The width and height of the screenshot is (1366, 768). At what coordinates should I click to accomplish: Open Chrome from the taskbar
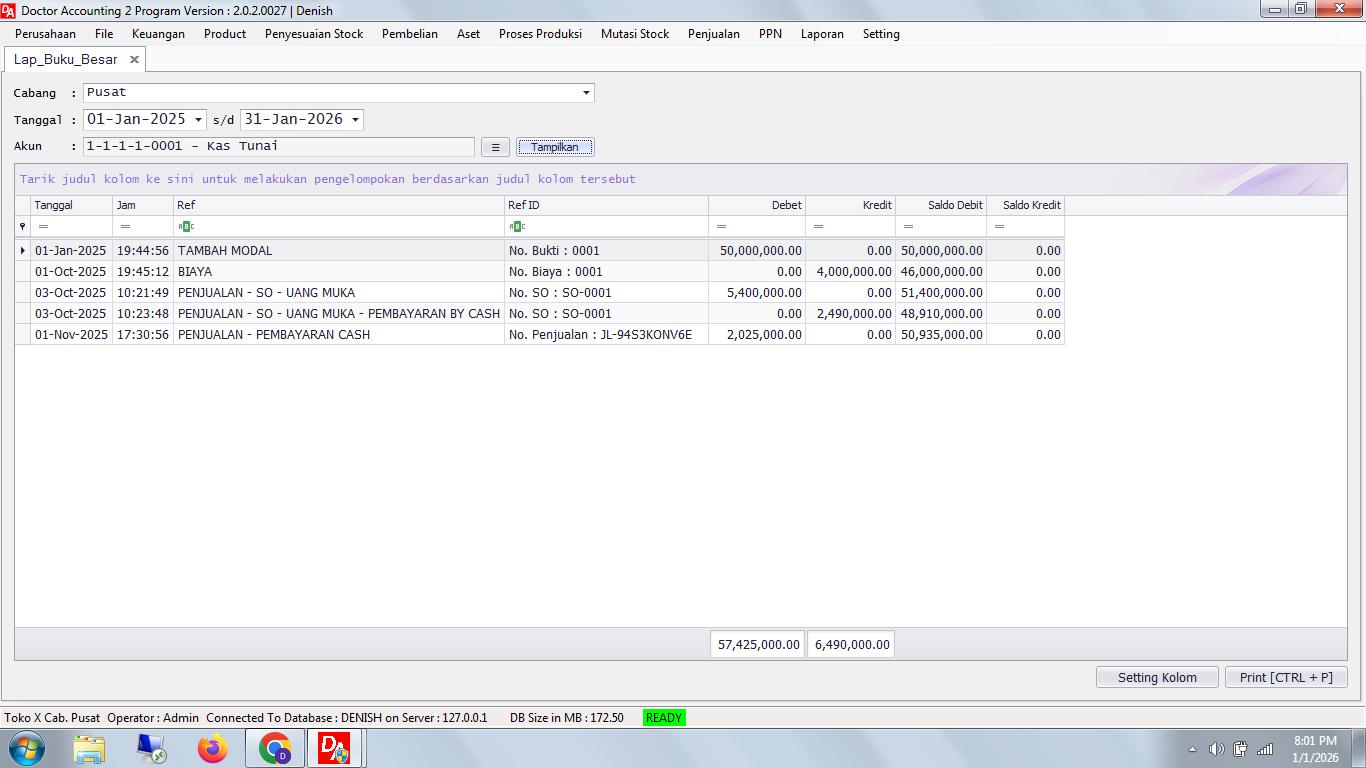point(275,748)
